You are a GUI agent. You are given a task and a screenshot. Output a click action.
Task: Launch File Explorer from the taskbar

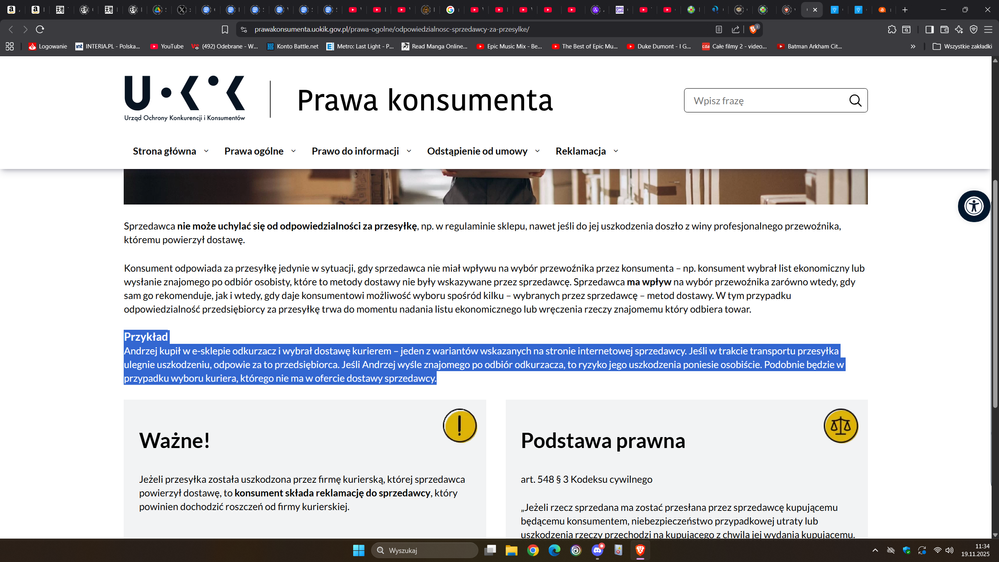pos(511,551)
